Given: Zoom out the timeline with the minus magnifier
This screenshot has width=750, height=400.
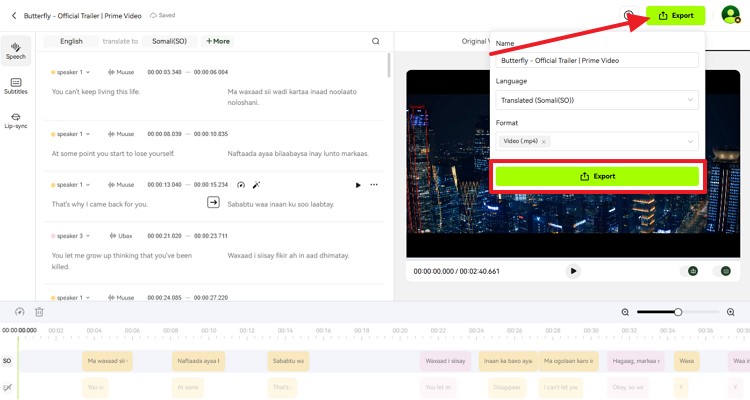Looking at the screenshot, I should pos(625,312).
